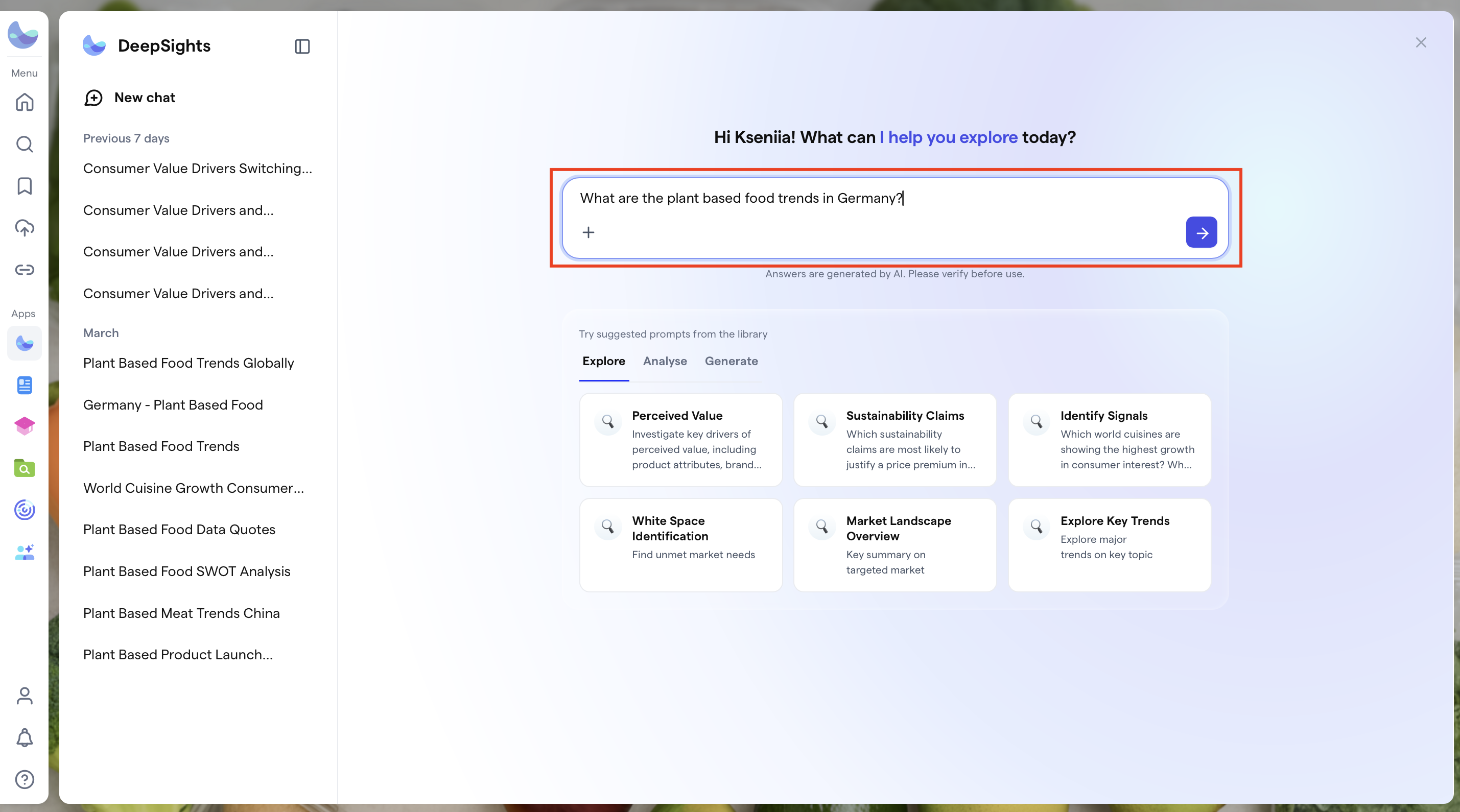The height and width of the screenshot is (812, 1460).
Task: Click the logo at top of left rail
Action: point(23,35)
